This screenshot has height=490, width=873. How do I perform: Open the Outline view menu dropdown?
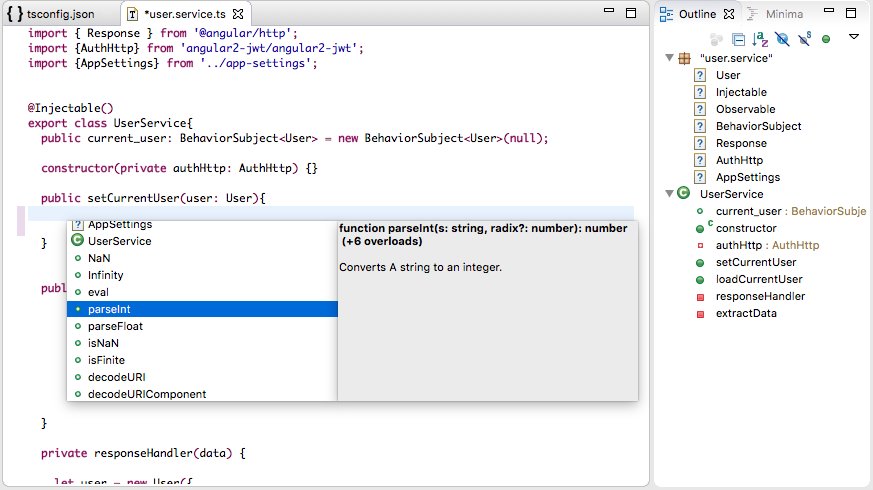(x=854, y=37)
